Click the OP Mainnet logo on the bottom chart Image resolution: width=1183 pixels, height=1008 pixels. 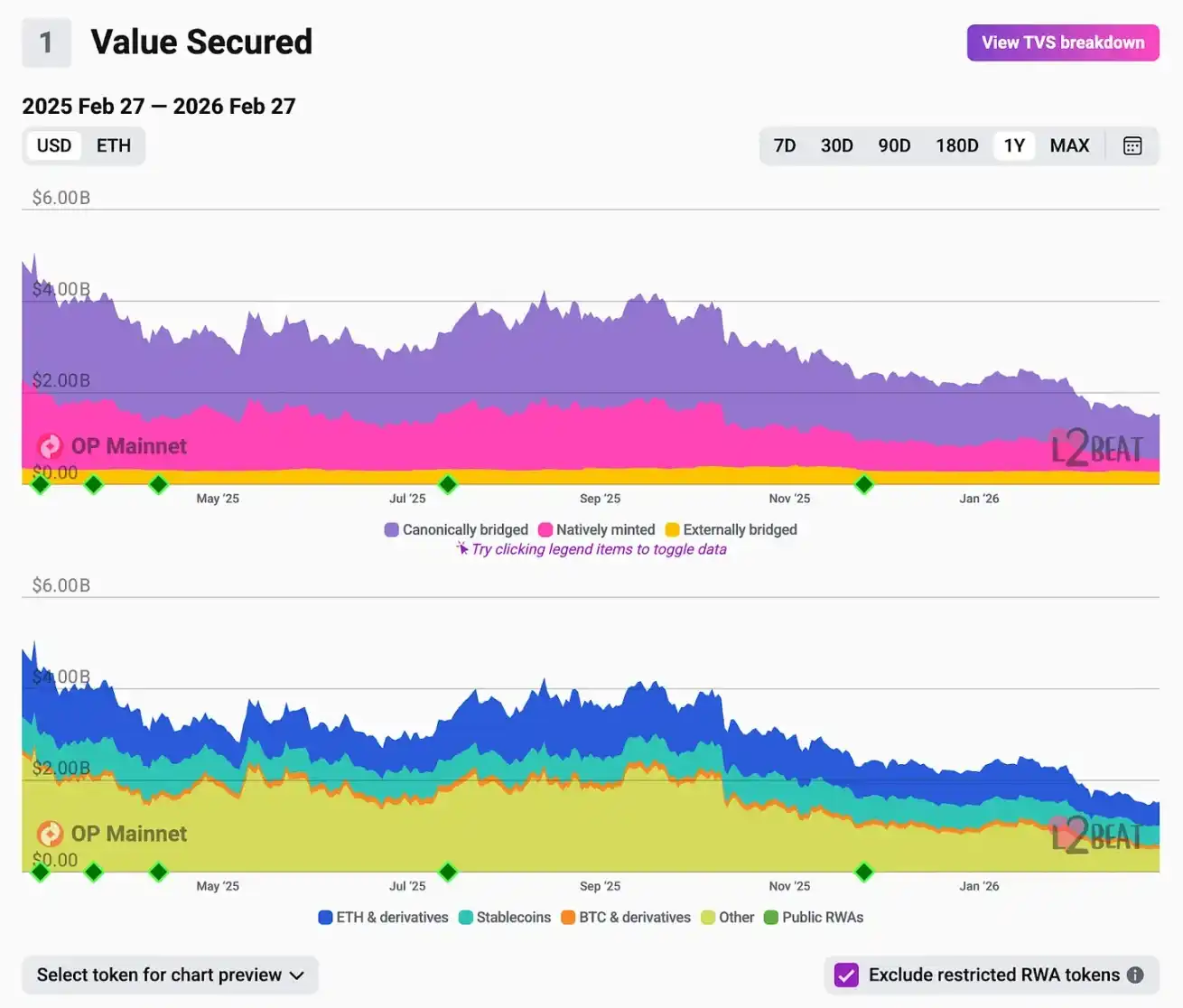(x=50, y=833)
